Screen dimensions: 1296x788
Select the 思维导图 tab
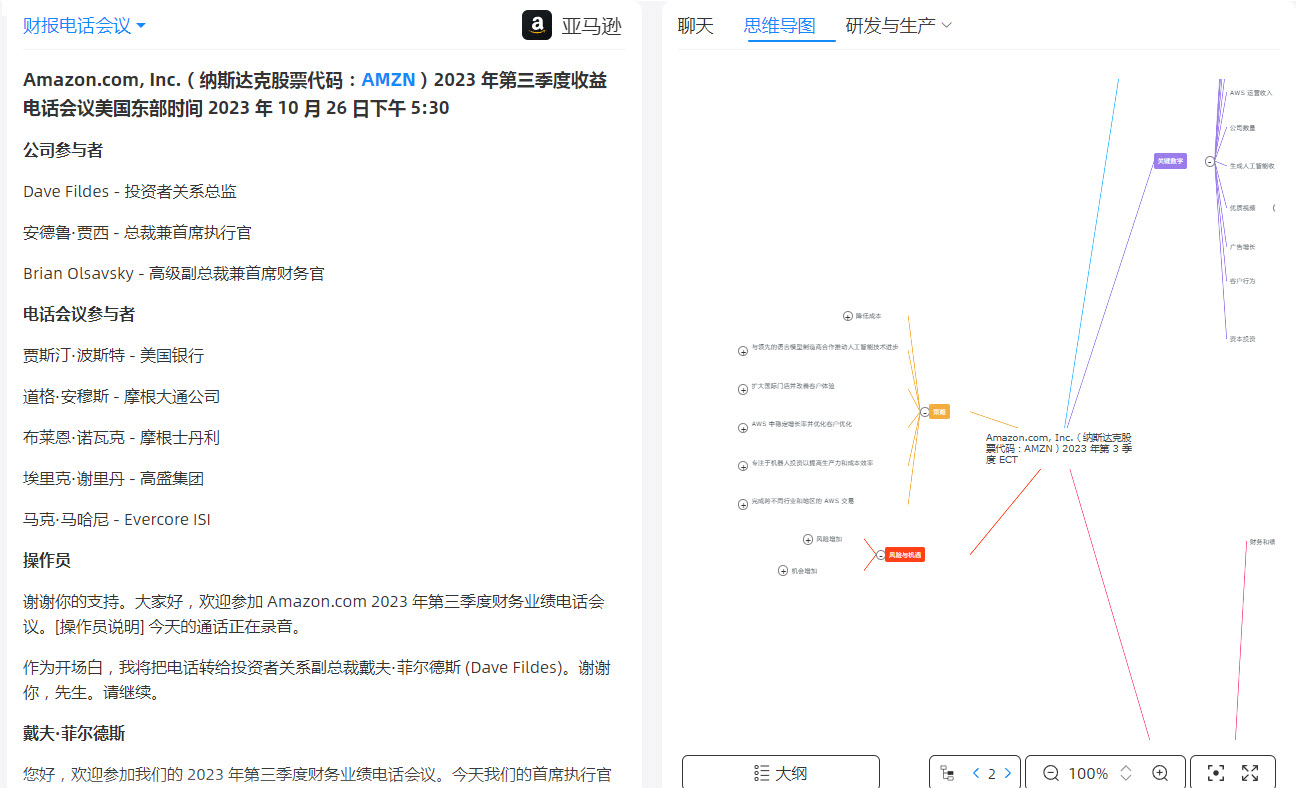(x=780, y=26)
